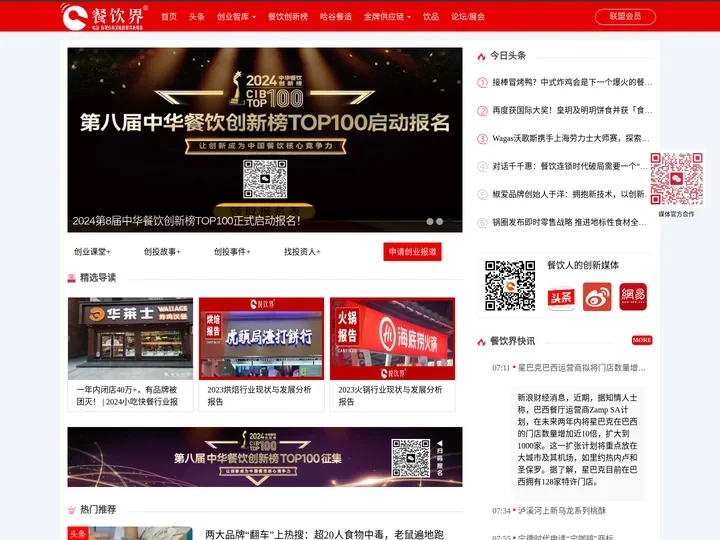Click the floating 媒体官方合作 QR code
The image size is (720, 540).
pyautogui.click(x=676, y=179)
